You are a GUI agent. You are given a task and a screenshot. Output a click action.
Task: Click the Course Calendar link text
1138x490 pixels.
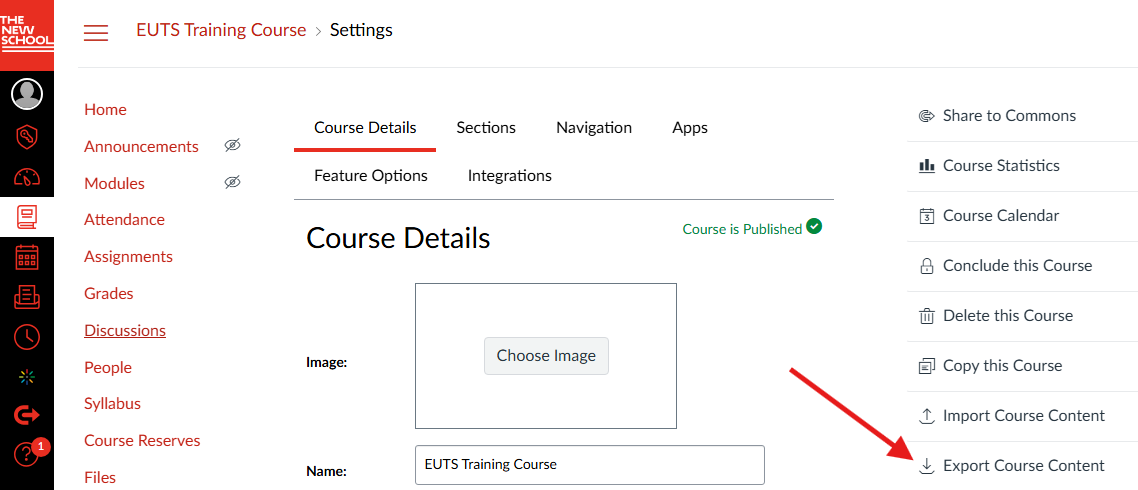pyautogui.click(x=1001, y=216)
